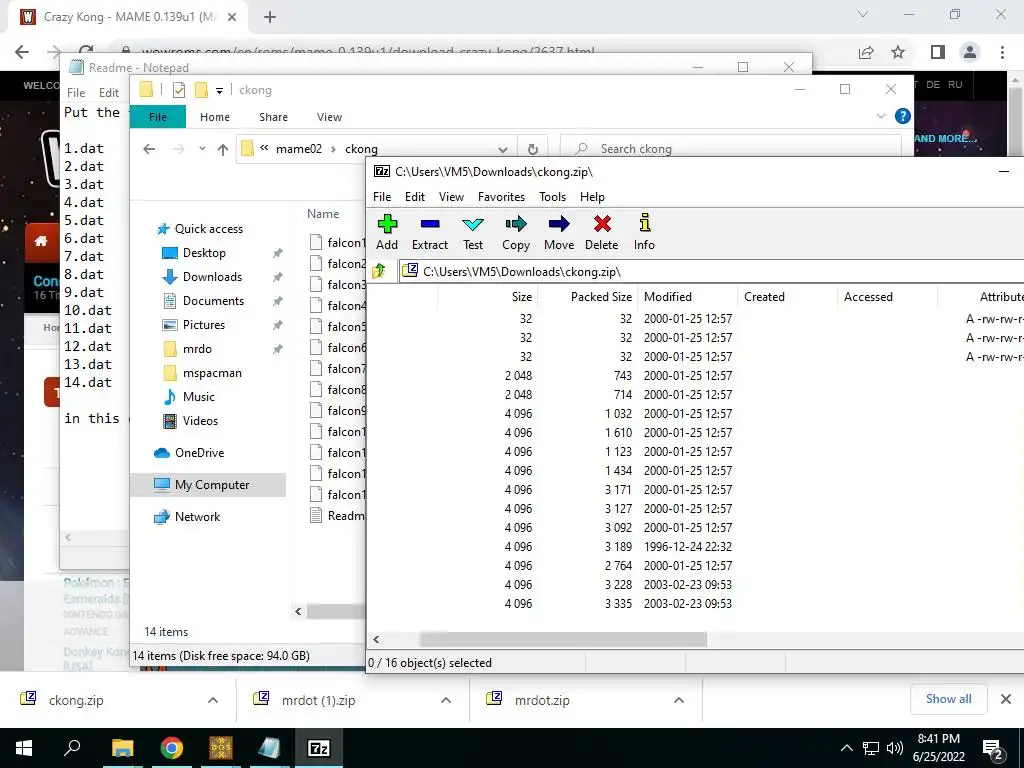Open the 7-Zip View menu
Image resolution: width=1024 pixels, height=768 pixels.
[x=451, y=197]
